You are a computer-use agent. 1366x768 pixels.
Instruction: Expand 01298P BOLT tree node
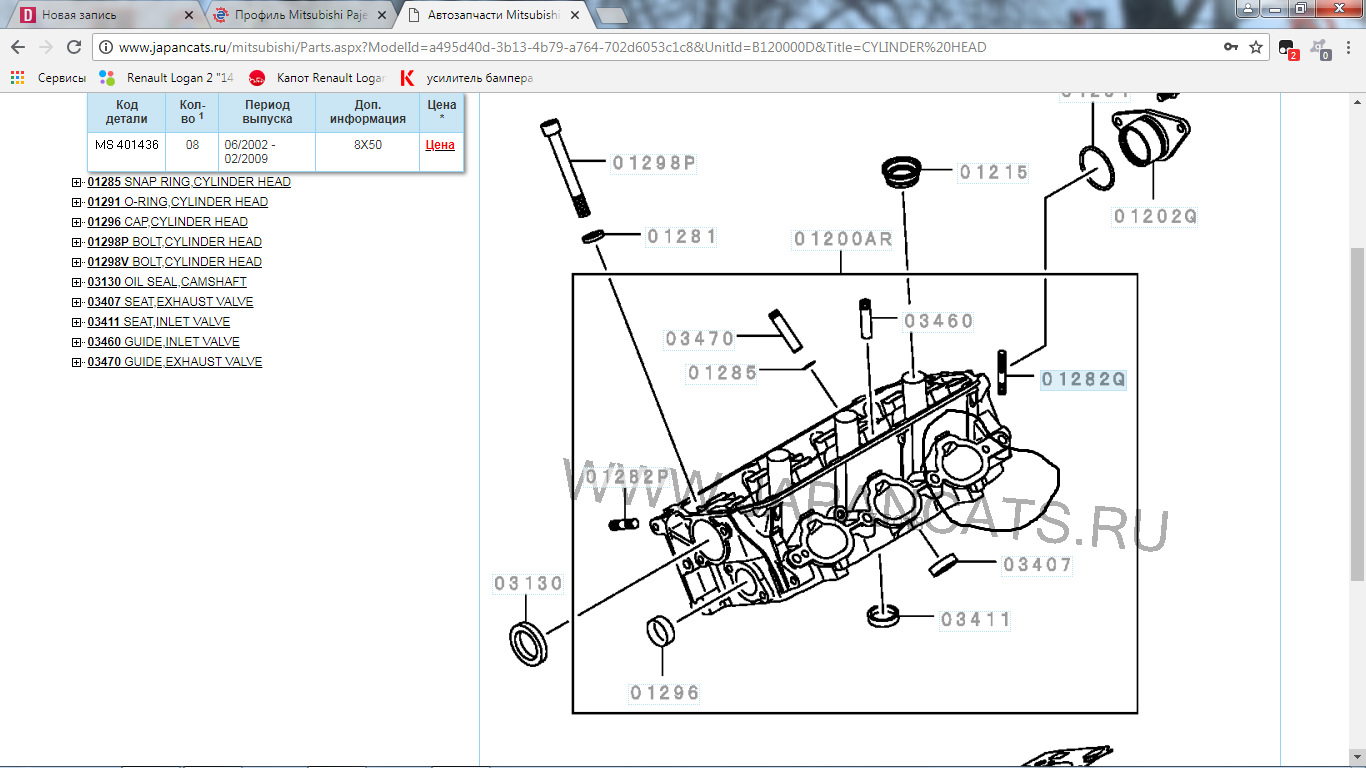(77, 242)
